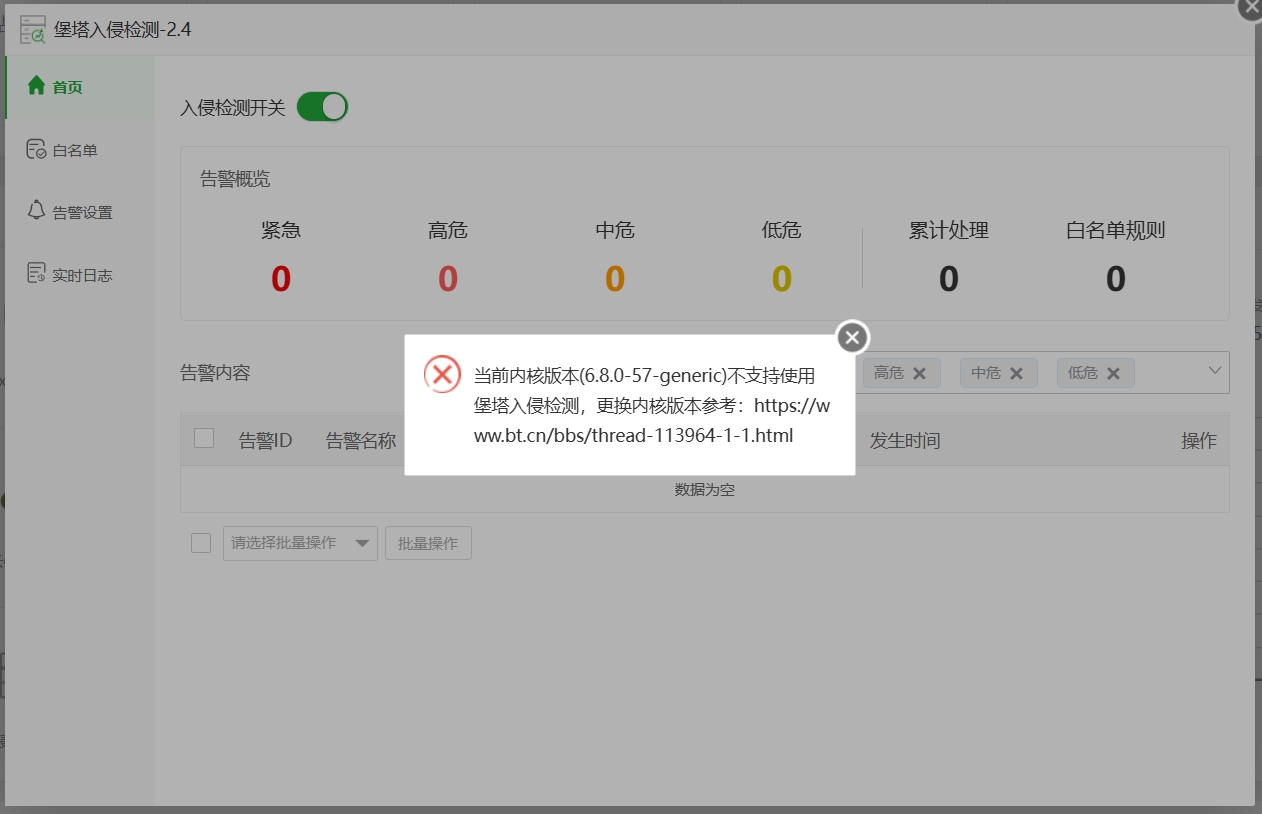Click the 批量操作 button
1262x814 pixels.
[x=428, y=543]
